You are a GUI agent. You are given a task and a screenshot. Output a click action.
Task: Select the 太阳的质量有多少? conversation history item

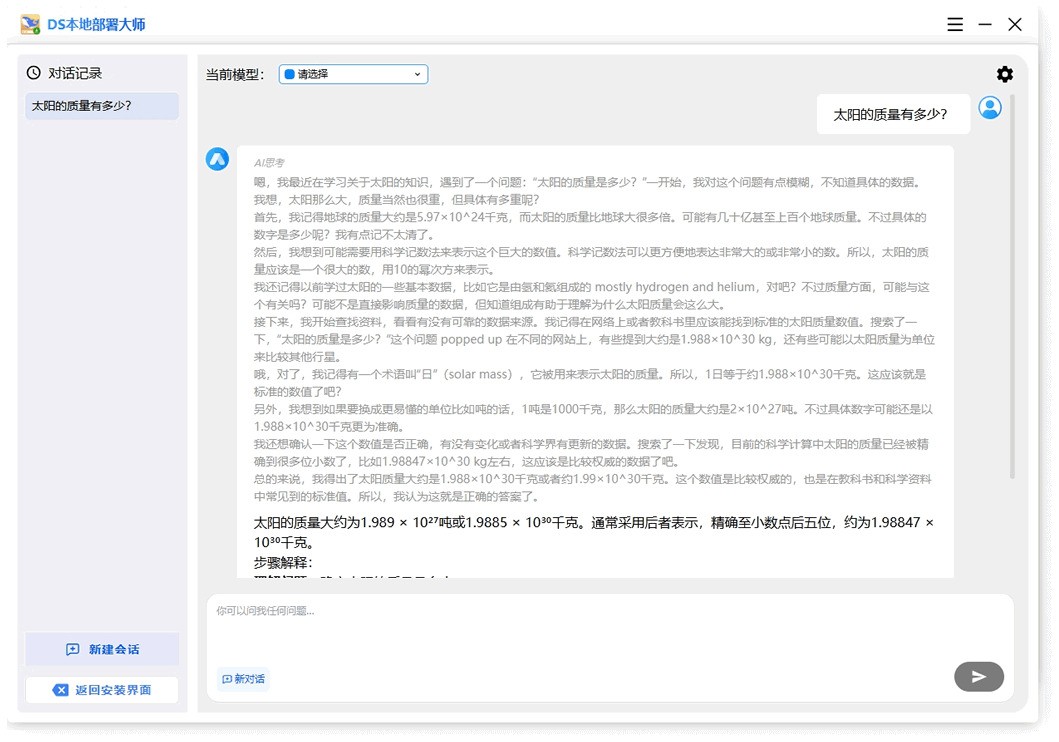click(102, 106)
